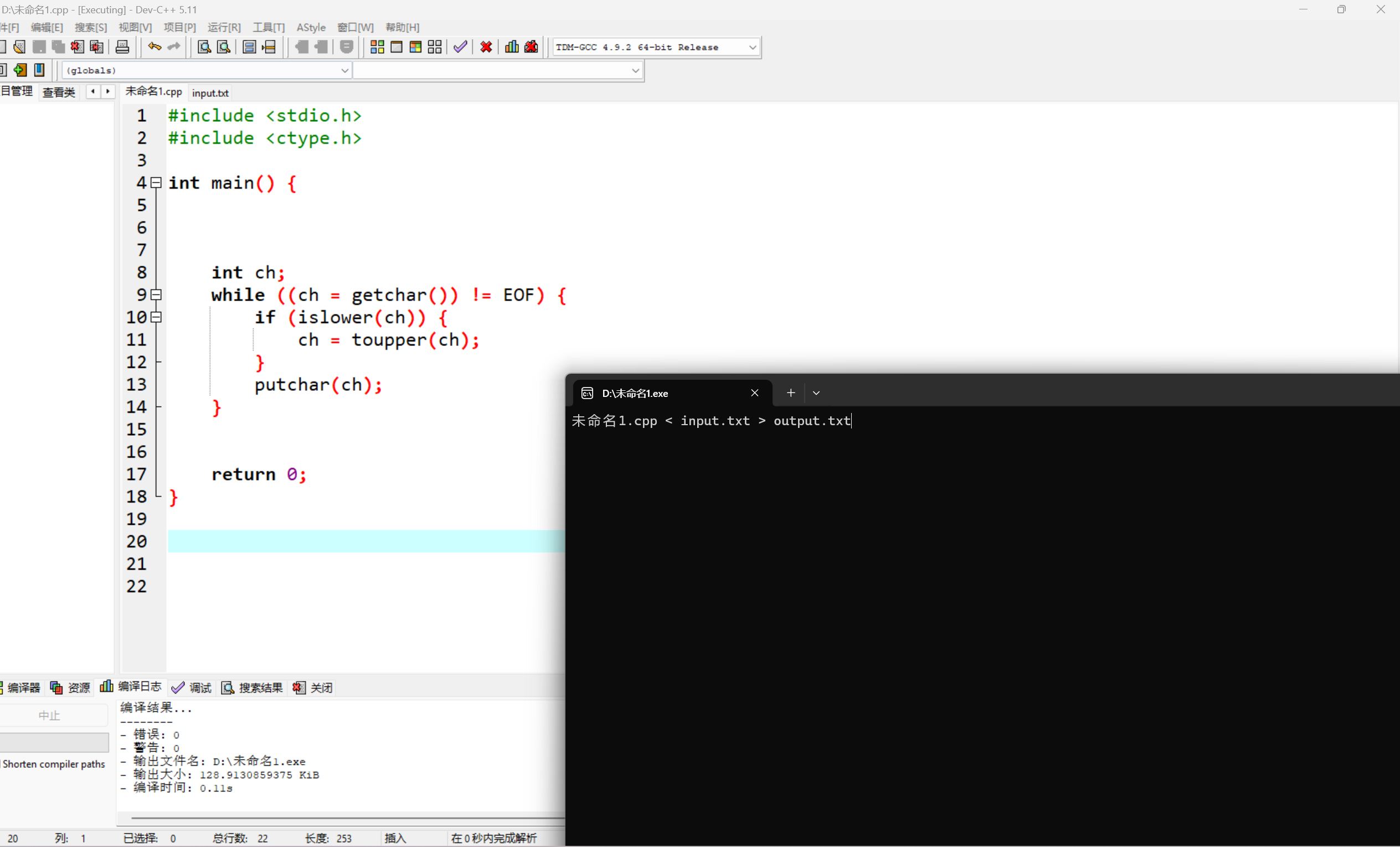Switch to the input.txt editor tab
The height and width of the screenshot is (847, 1400).
tap(210, 92)
